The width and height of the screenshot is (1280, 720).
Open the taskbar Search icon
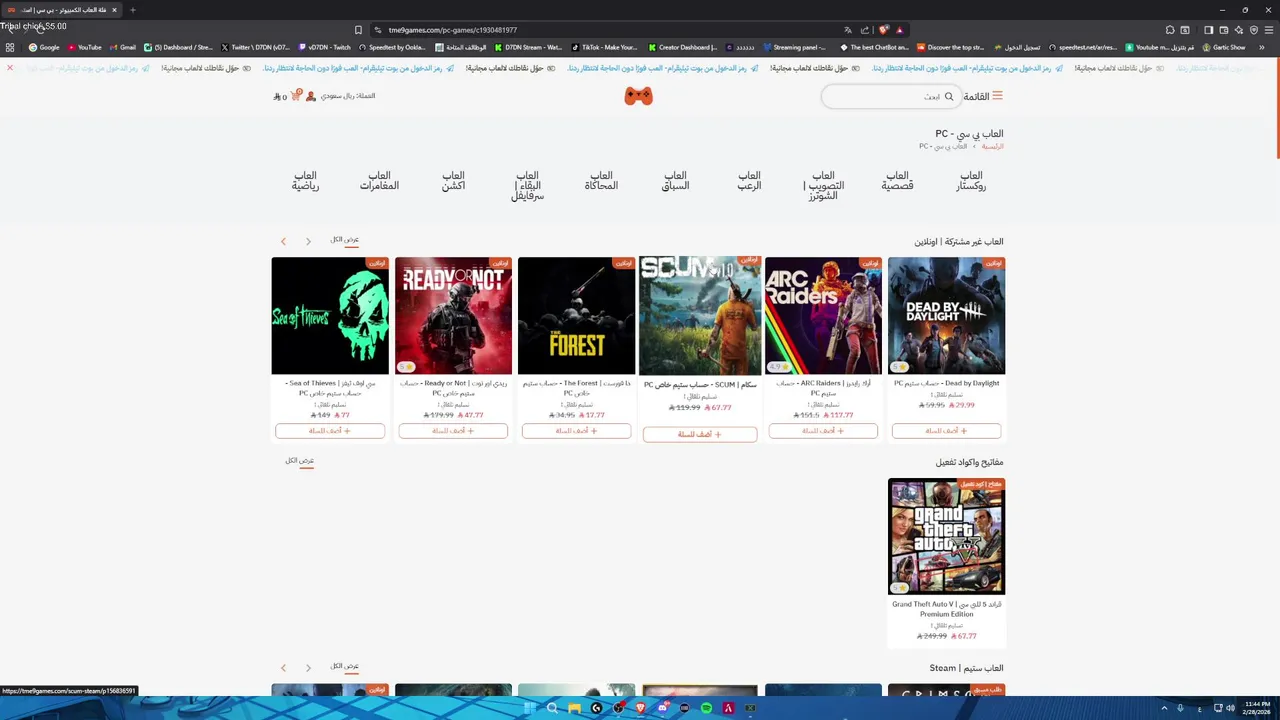tap(552, 708)
